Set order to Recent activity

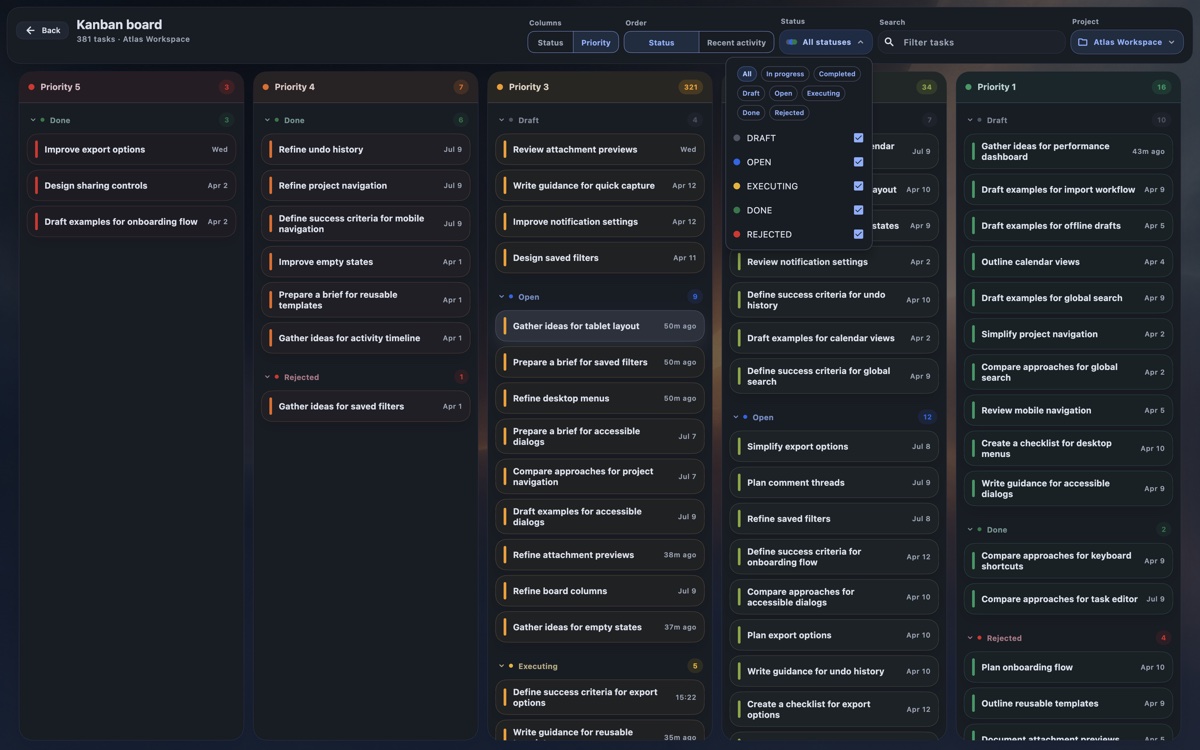(736, 43)
